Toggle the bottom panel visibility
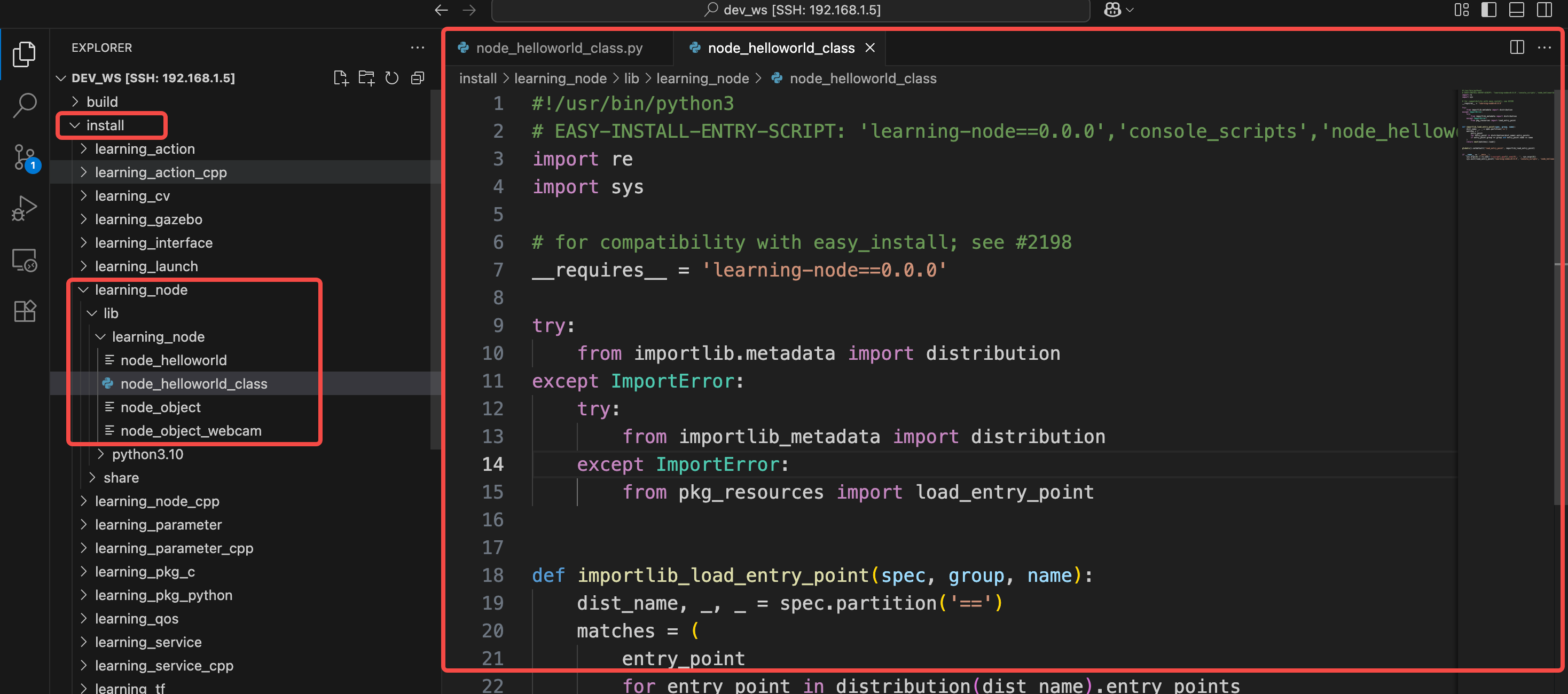Screen dimensions: 1568x694 pyautogui.click(x=1516, y=10)
